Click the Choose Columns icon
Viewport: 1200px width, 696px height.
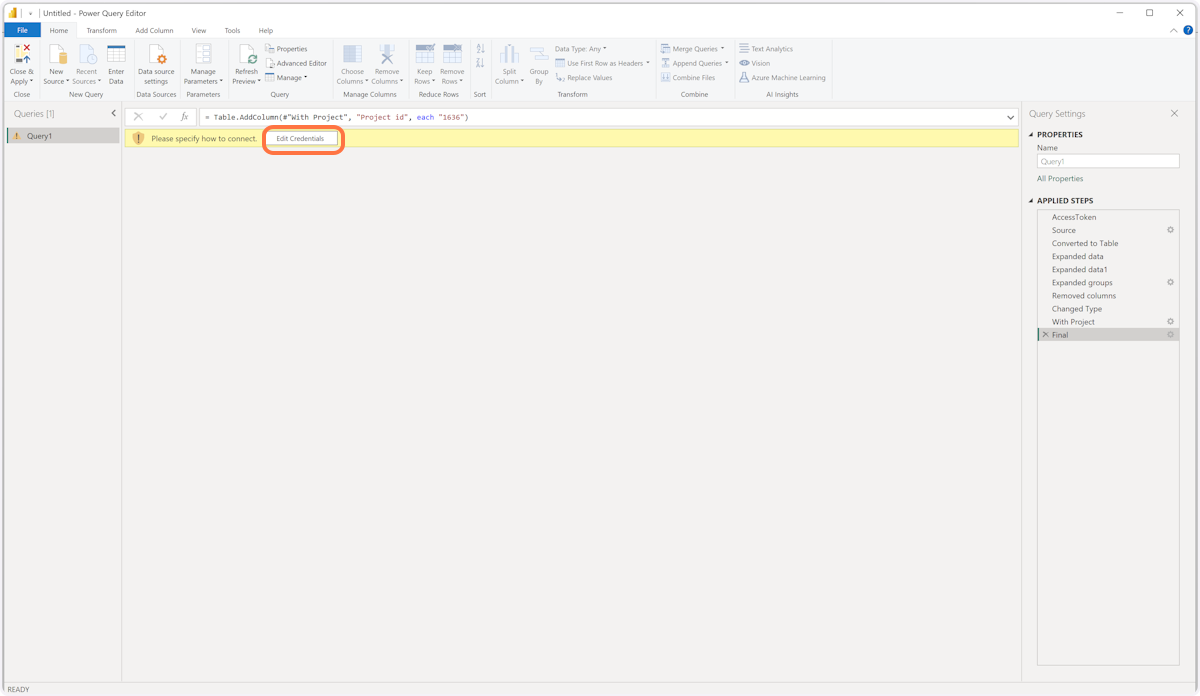coord(352,55)
